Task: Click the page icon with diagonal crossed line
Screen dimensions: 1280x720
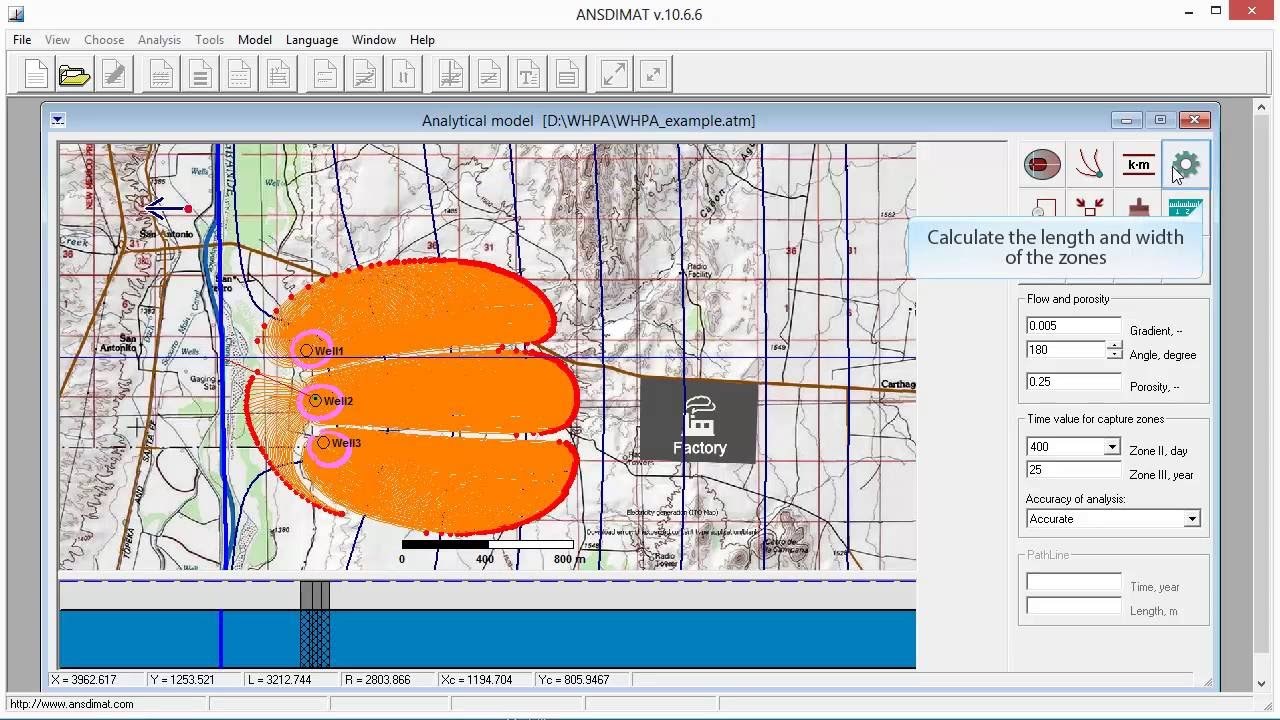Action: [x=365, y=74]
